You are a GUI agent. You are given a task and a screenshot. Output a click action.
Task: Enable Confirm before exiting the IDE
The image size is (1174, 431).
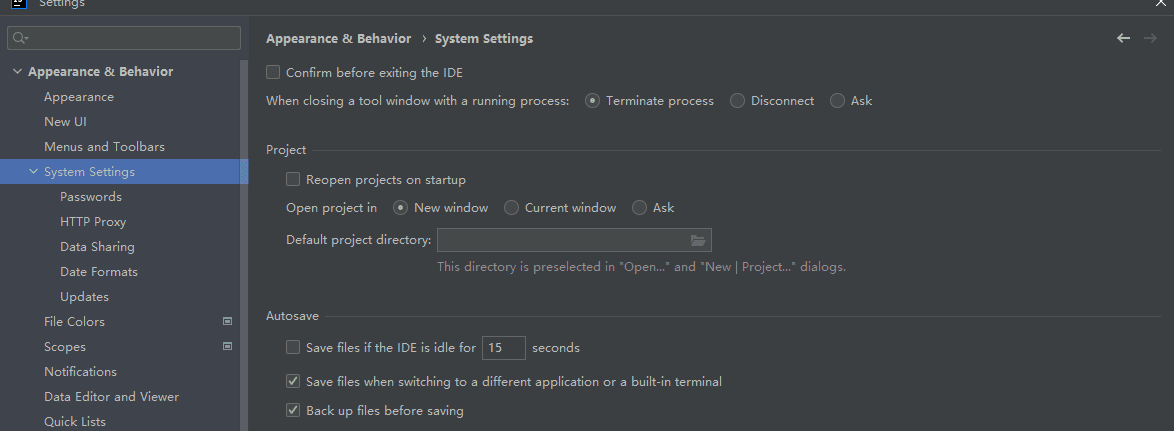273,73
